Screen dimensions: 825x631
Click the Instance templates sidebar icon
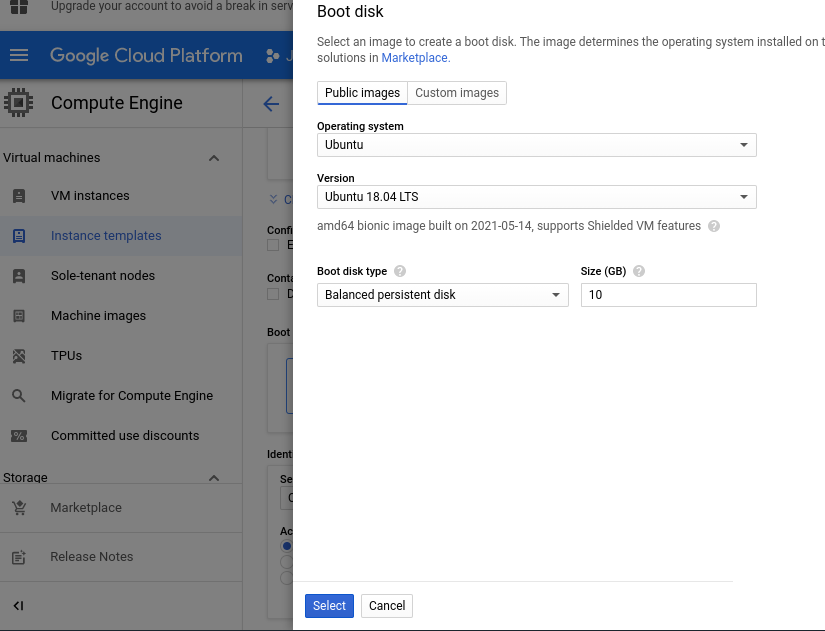(x=19, y=236)
